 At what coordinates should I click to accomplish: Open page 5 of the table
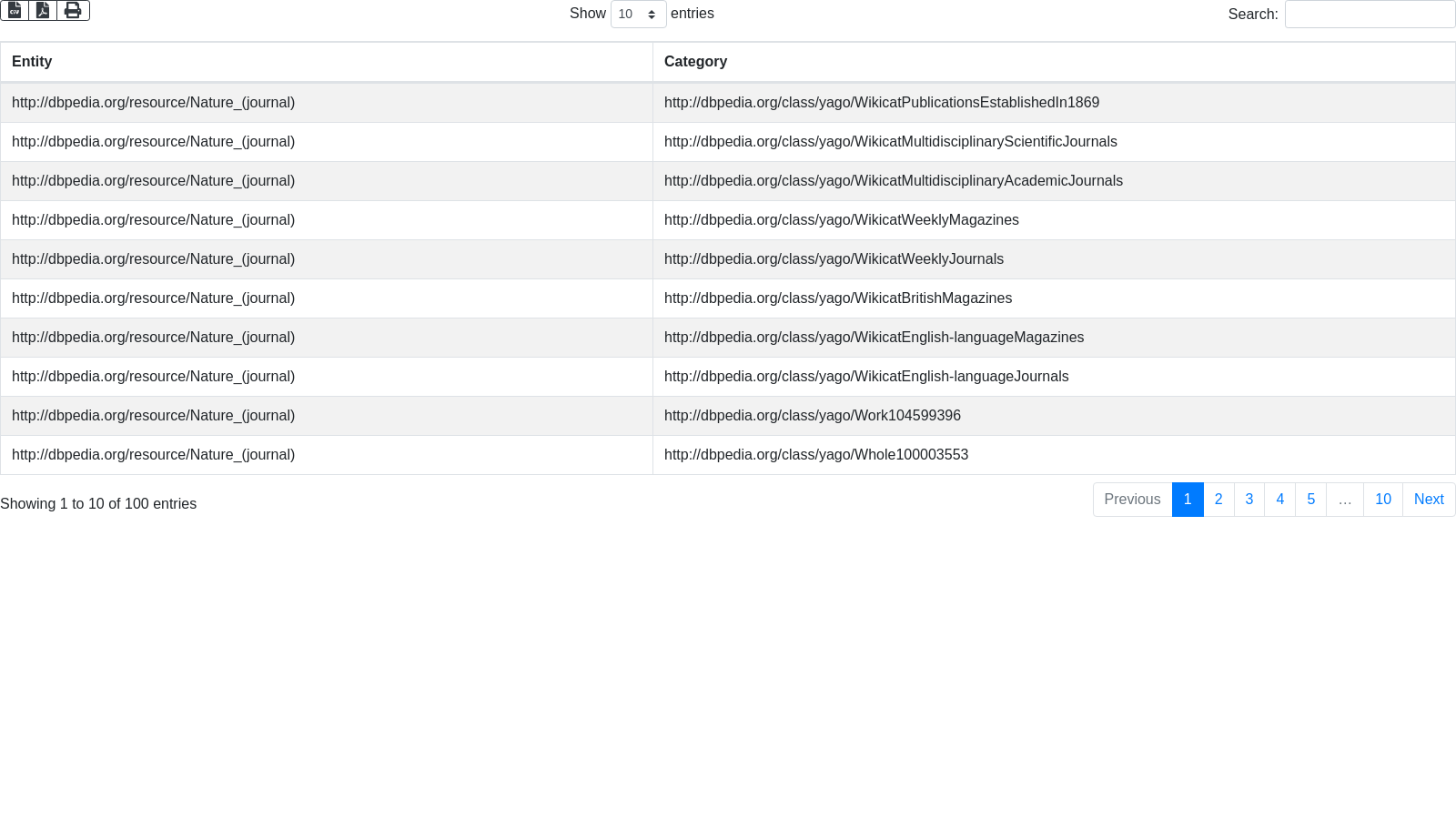[x=1310, y=500]
